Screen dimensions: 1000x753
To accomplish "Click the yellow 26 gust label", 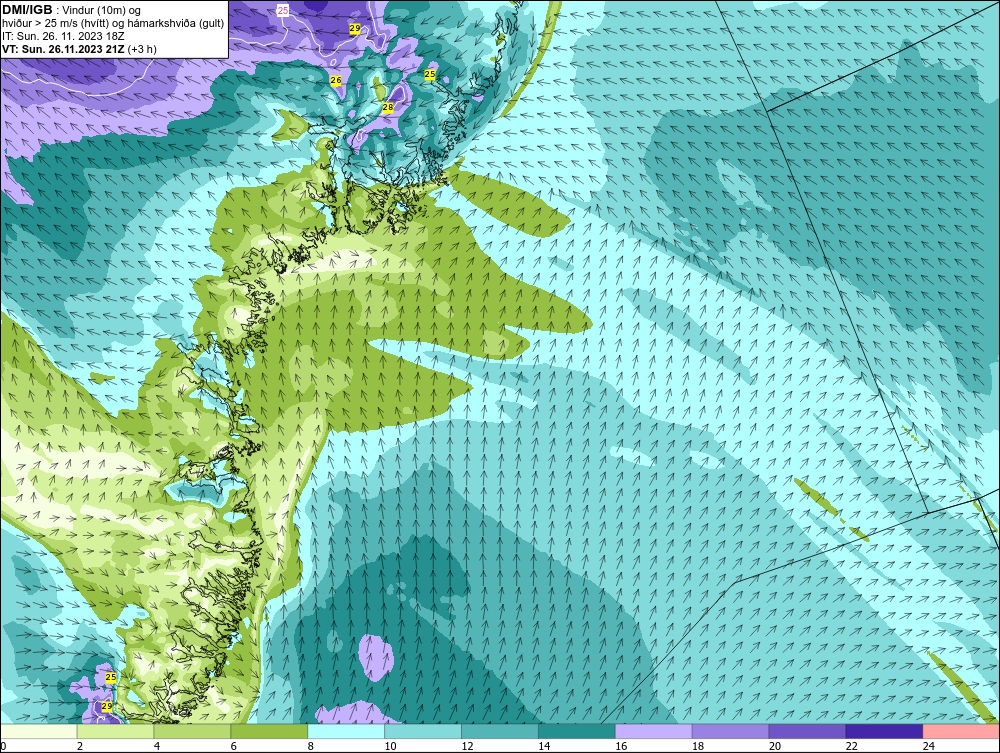I will [x=336, y=80].
